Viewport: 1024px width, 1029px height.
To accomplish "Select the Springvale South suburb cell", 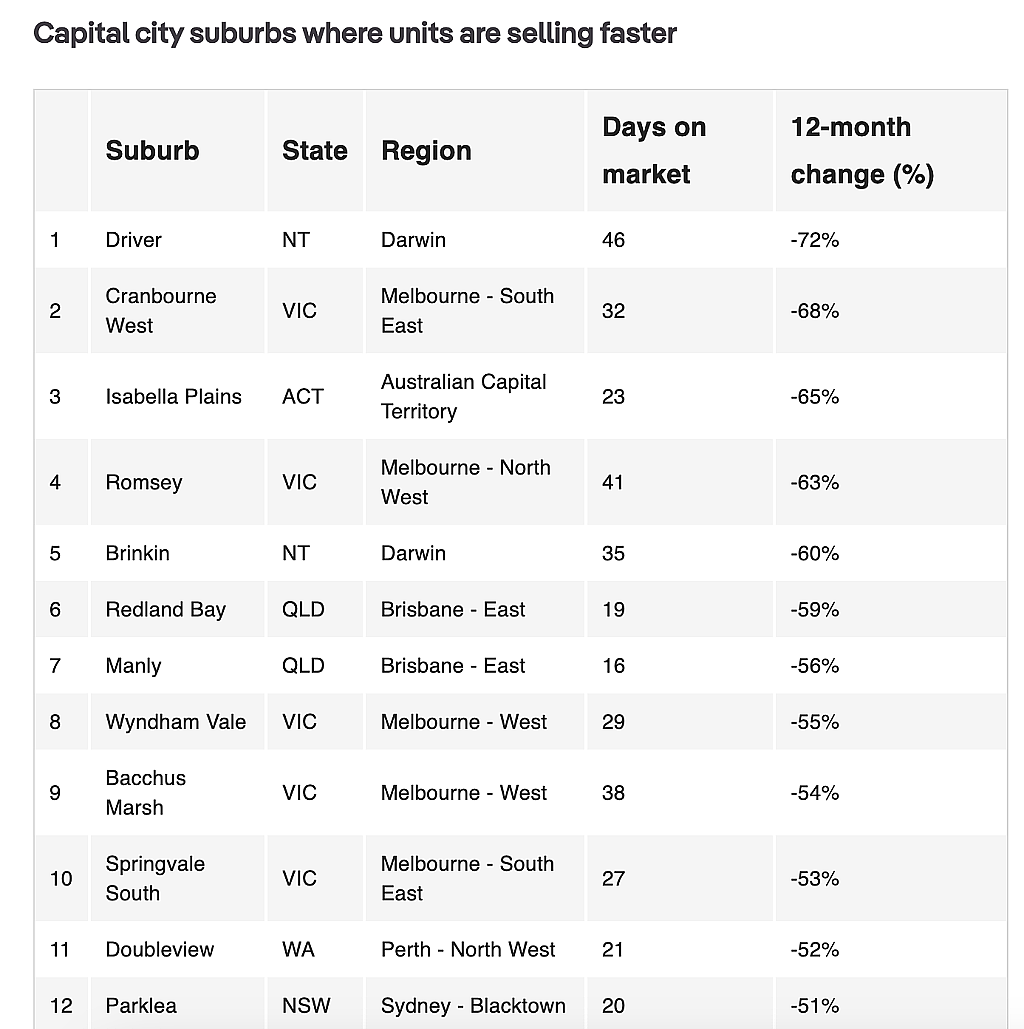I will coord(177,879).
